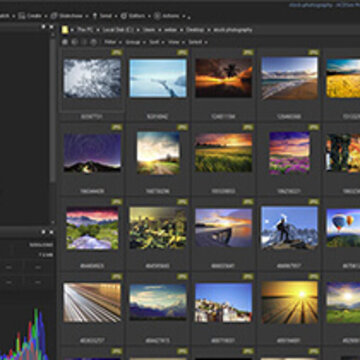The image size is (360, 360).
Task: Open the Slideshow toolbar menu
Action: pyautogui.click(x=71, y=16)
